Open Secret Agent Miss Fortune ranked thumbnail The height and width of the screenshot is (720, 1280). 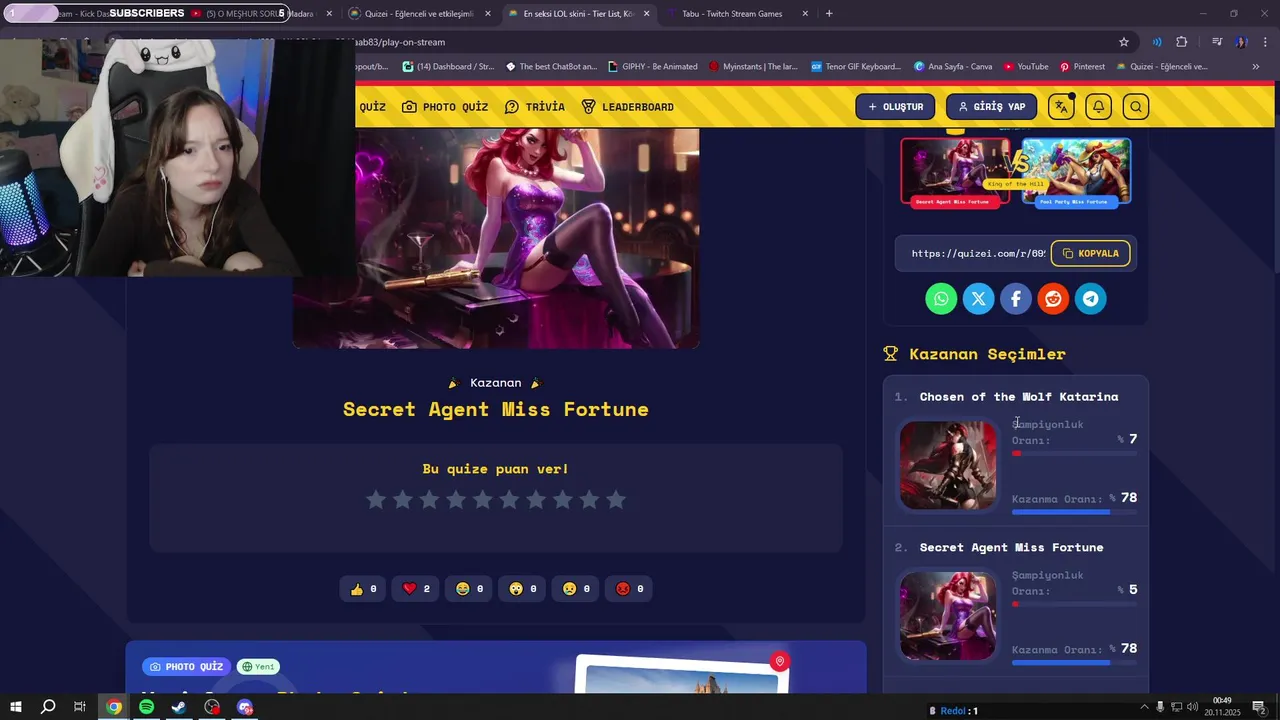[948, 615]
